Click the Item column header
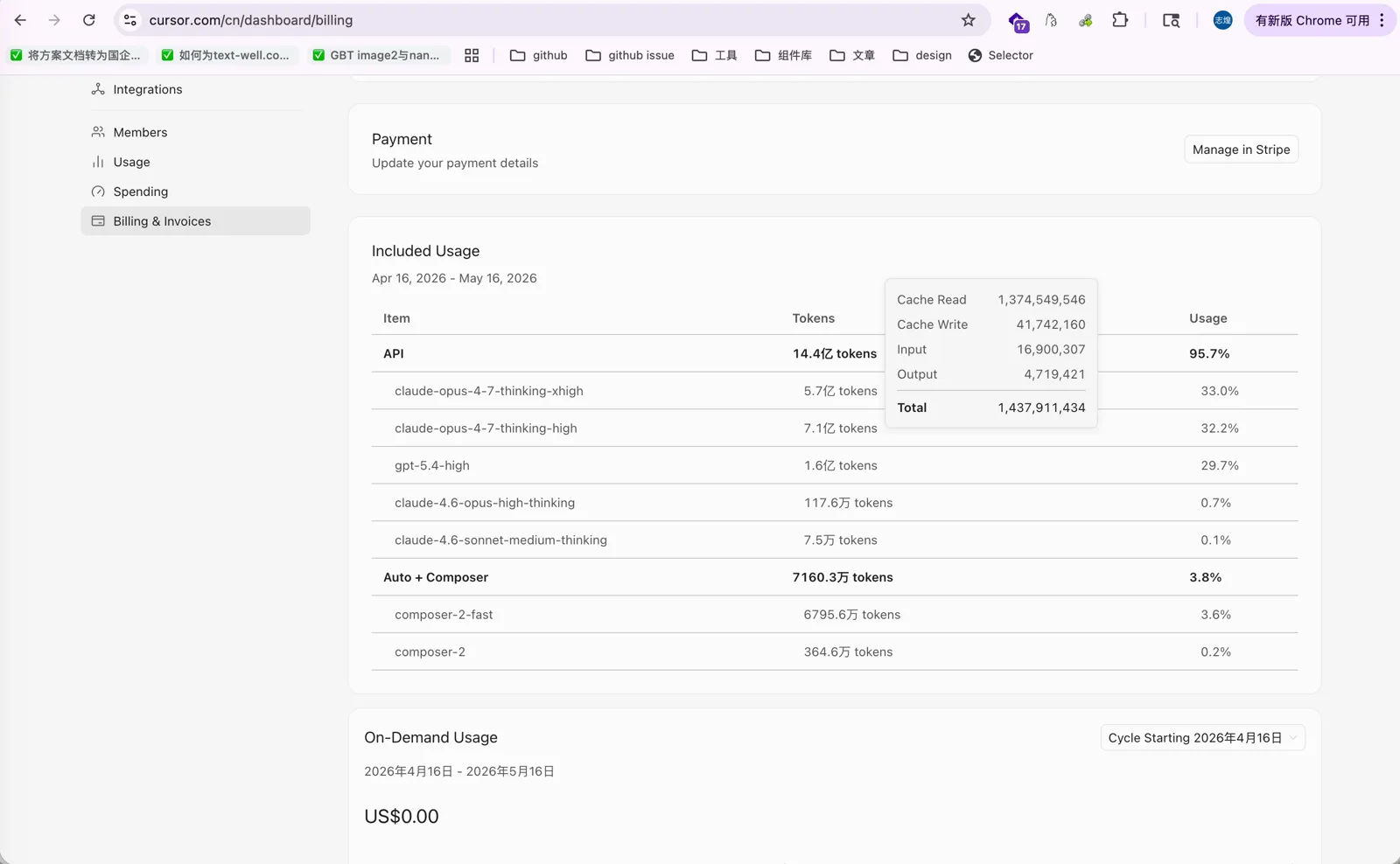Screen dimensions: 1400x864 (x=396, y=318)
